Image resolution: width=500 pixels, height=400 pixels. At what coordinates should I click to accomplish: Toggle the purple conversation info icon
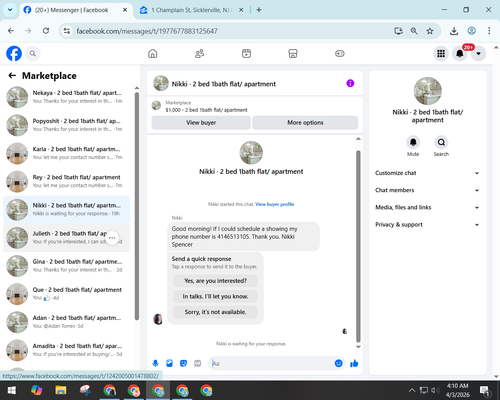coord(350,83)
